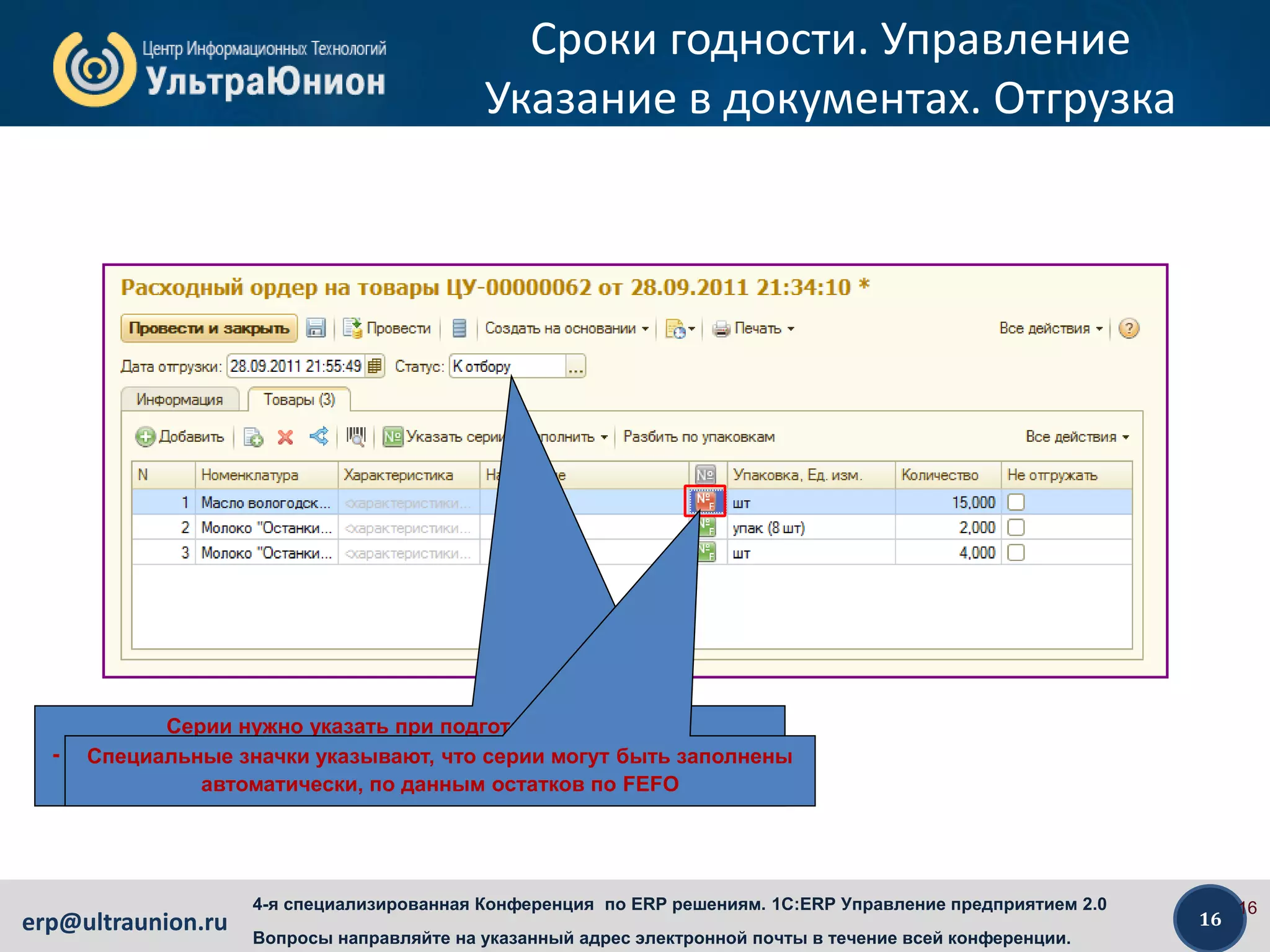The image size is (1270, 952).
Task: Click the упак (8 шт) packaging cell
Action: [x=811, y=527]
